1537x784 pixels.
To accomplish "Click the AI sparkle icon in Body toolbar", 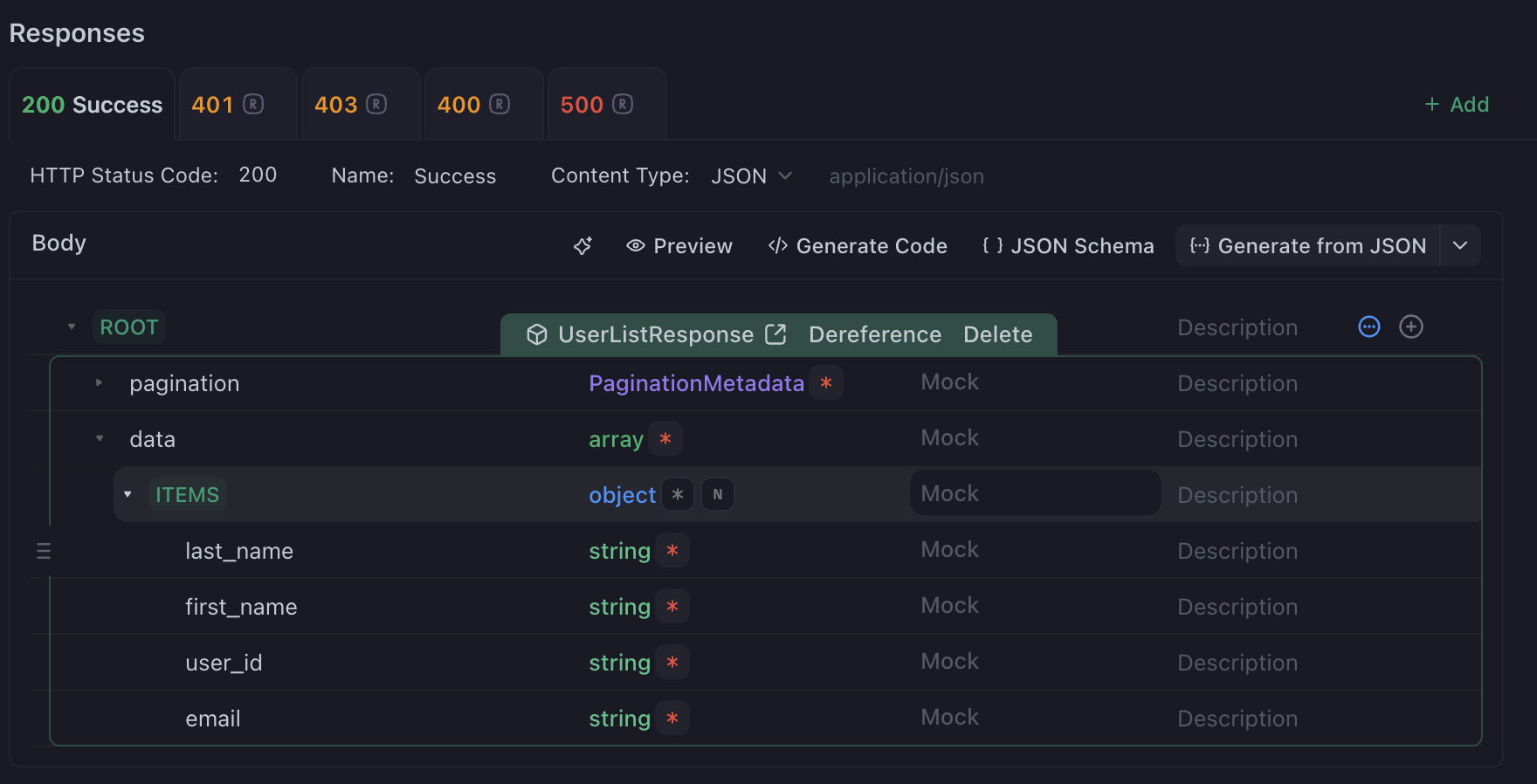I will click(x=582, y=246).
